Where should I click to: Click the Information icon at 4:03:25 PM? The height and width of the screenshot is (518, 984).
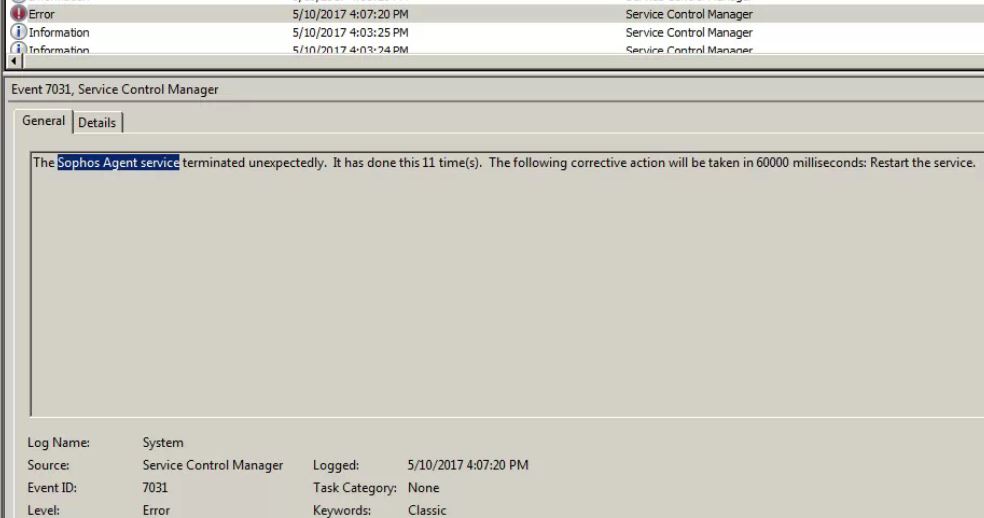19,31
